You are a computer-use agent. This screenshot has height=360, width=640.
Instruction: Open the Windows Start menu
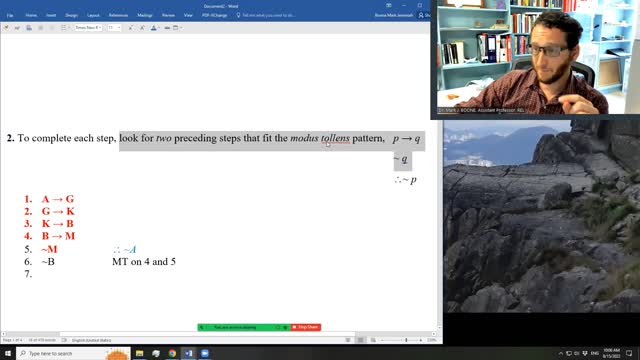click(8, 353)
